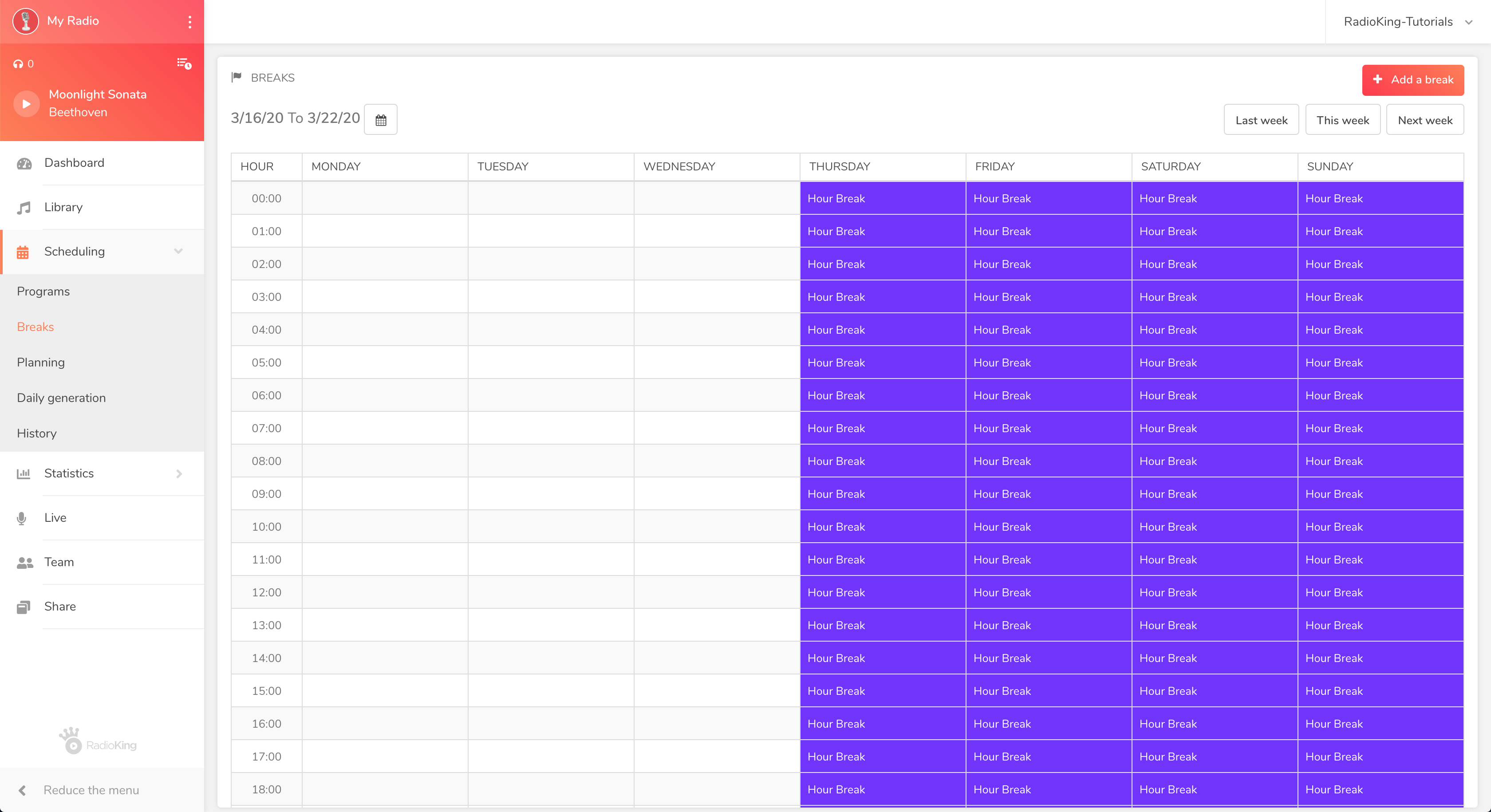Click empty Monday 10:00 schedule cell
Viewport: 1491px width, 812px height.
(385, 527)
